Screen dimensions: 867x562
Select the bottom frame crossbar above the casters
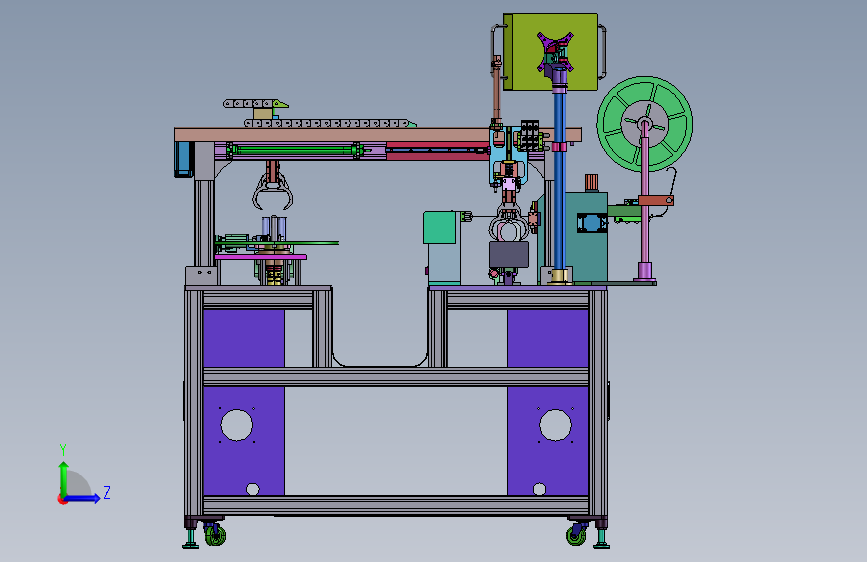pos(395,506)
